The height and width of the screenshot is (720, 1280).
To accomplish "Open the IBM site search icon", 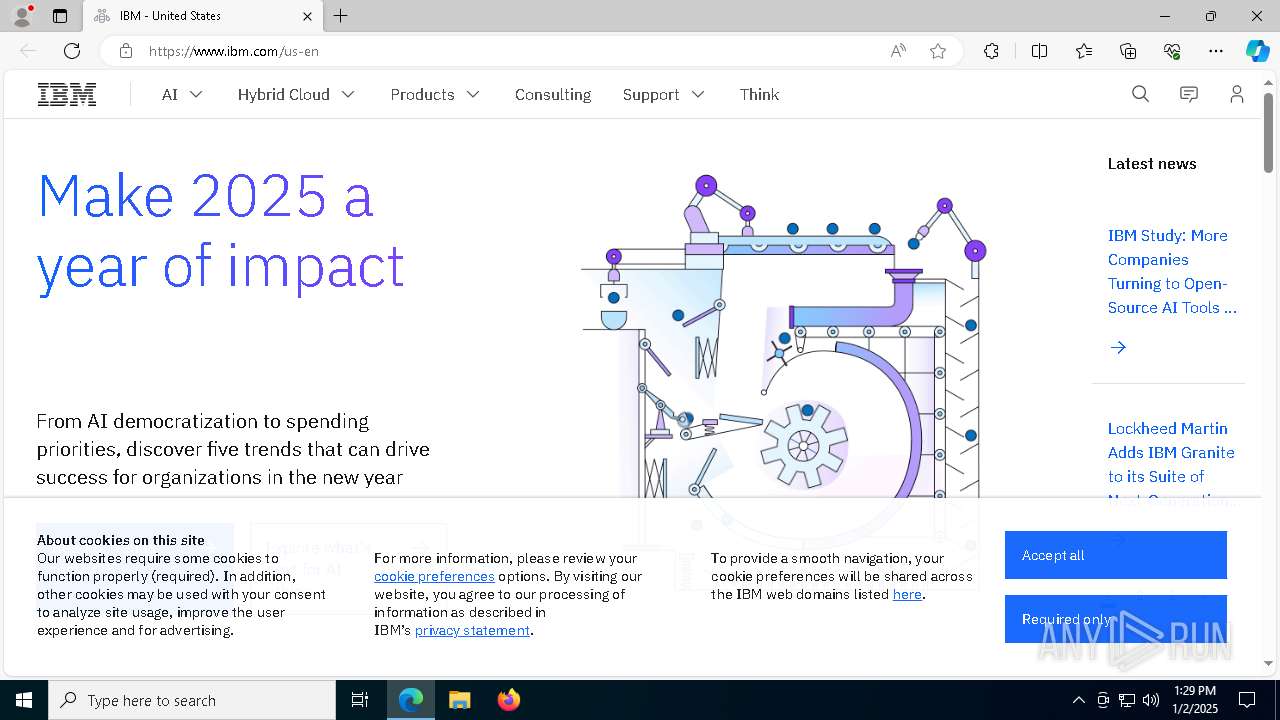I will (x=1140, y=94).
